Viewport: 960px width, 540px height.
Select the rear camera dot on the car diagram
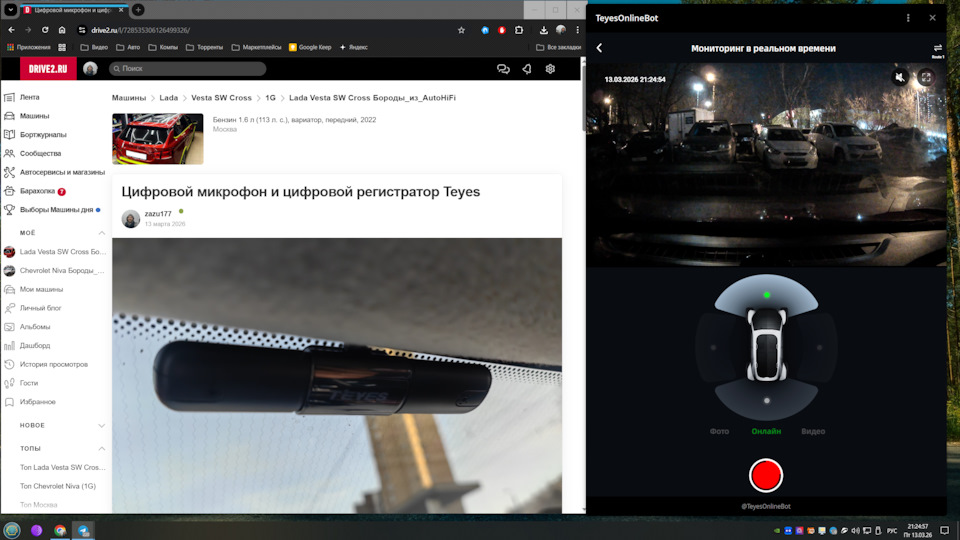pos(767,400)
